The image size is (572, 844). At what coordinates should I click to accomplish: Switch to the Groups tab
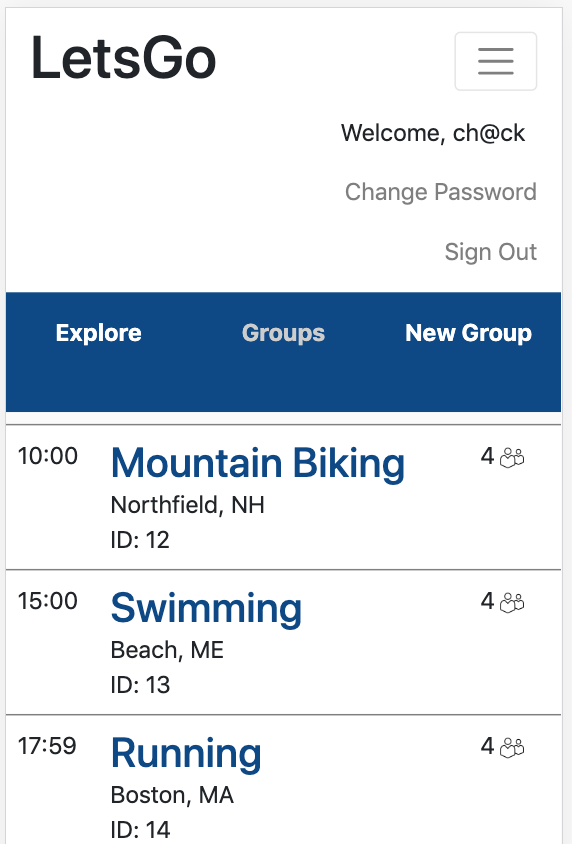284,333
